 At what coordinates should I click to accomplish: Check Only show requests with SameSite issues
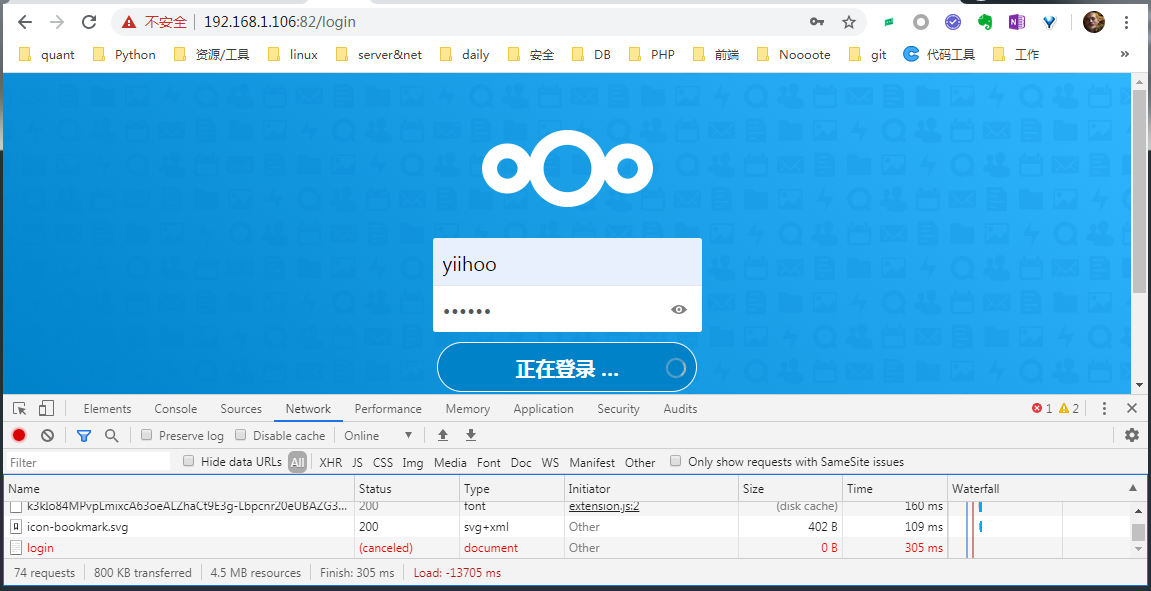675,462
